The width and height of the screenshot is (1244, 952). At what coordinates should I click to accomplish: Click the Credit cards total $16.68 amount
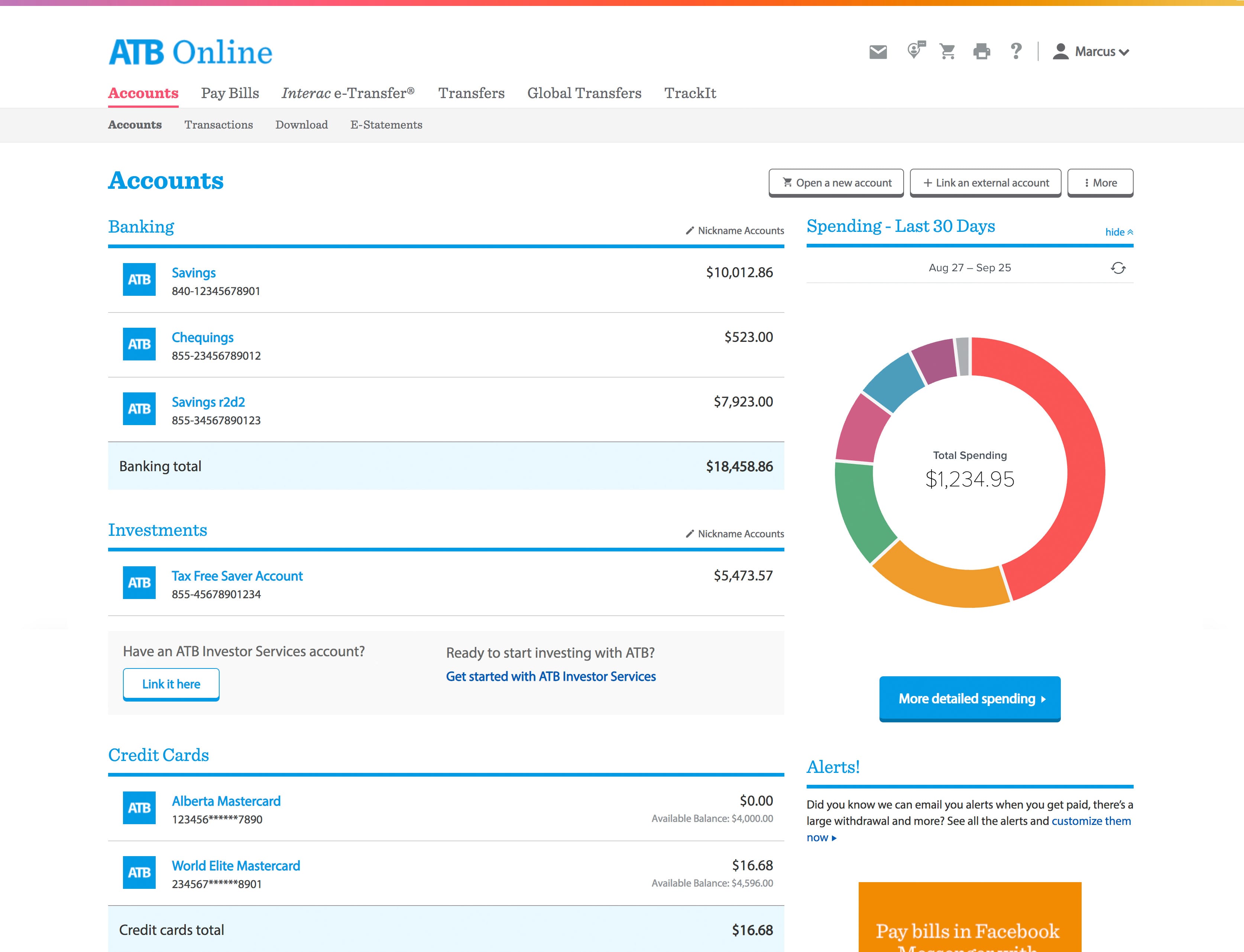point(752,930)
